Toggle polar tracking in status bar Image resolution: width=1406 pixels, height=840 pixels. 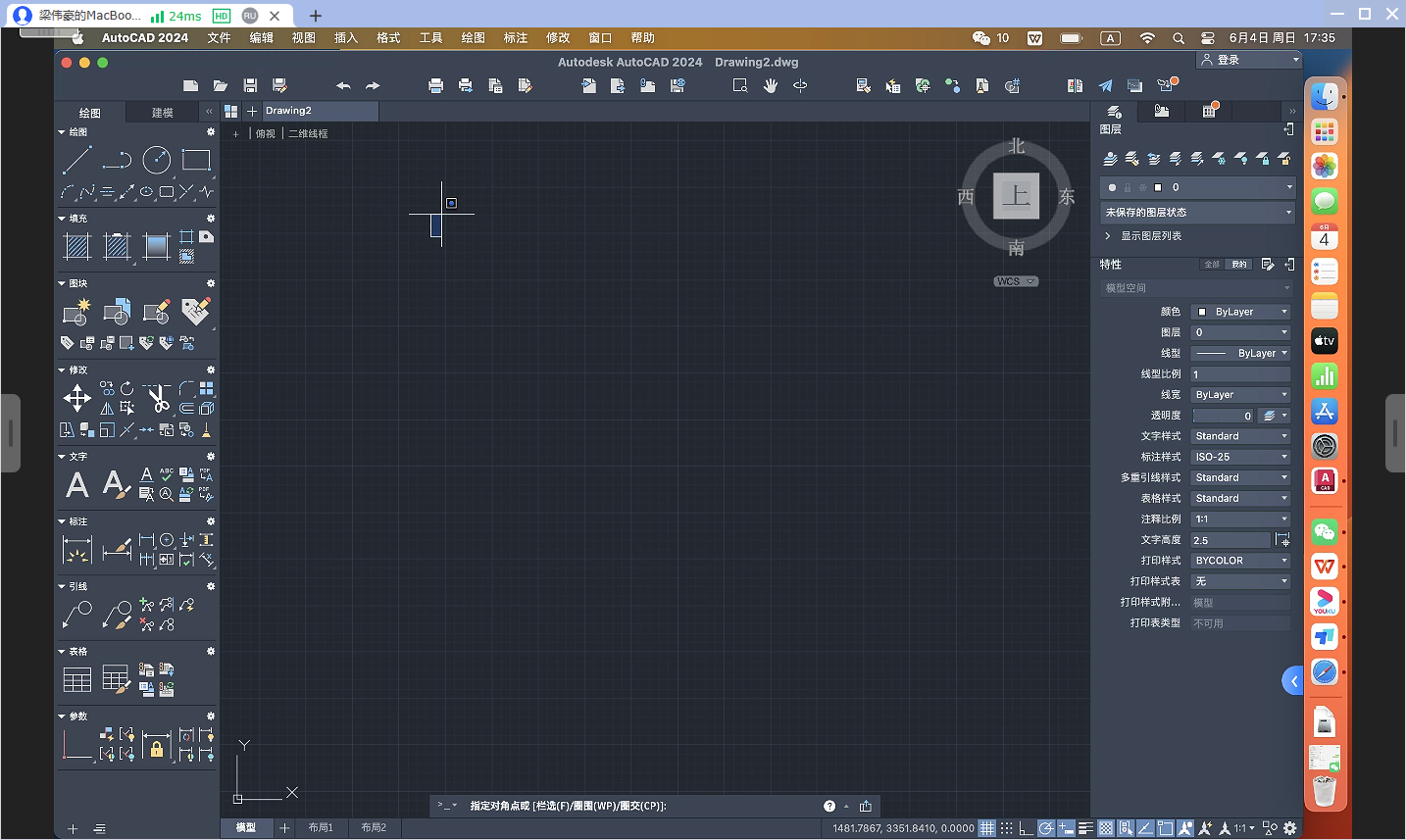coord(1047,828)
